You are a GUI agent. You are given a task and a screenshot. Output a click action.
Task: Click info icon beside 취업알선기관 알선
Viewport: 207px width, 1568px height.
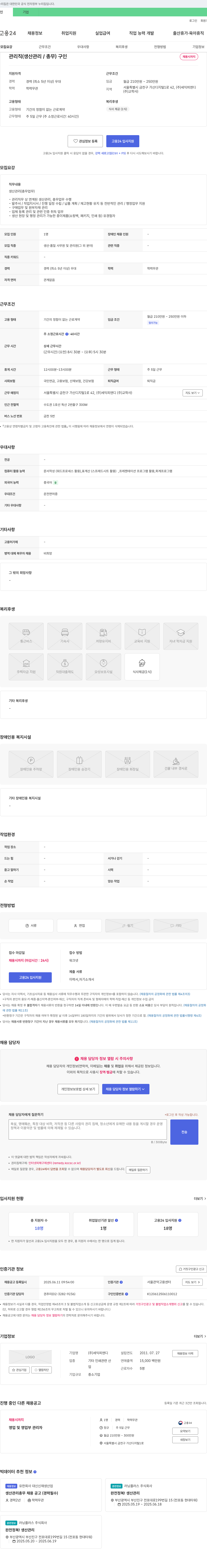[x=116, y=1220]
